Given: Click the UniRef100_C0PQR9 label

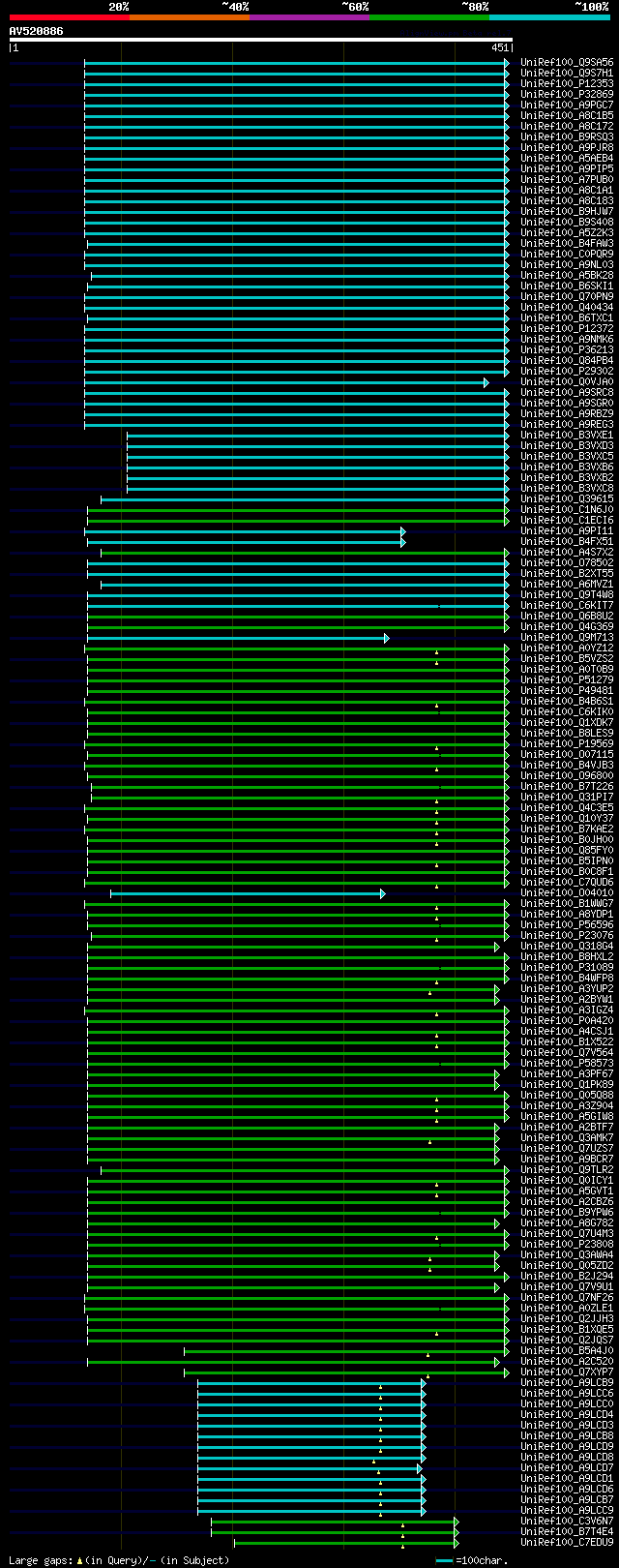Looking at the screenshot, I should [x=567, y=254].
